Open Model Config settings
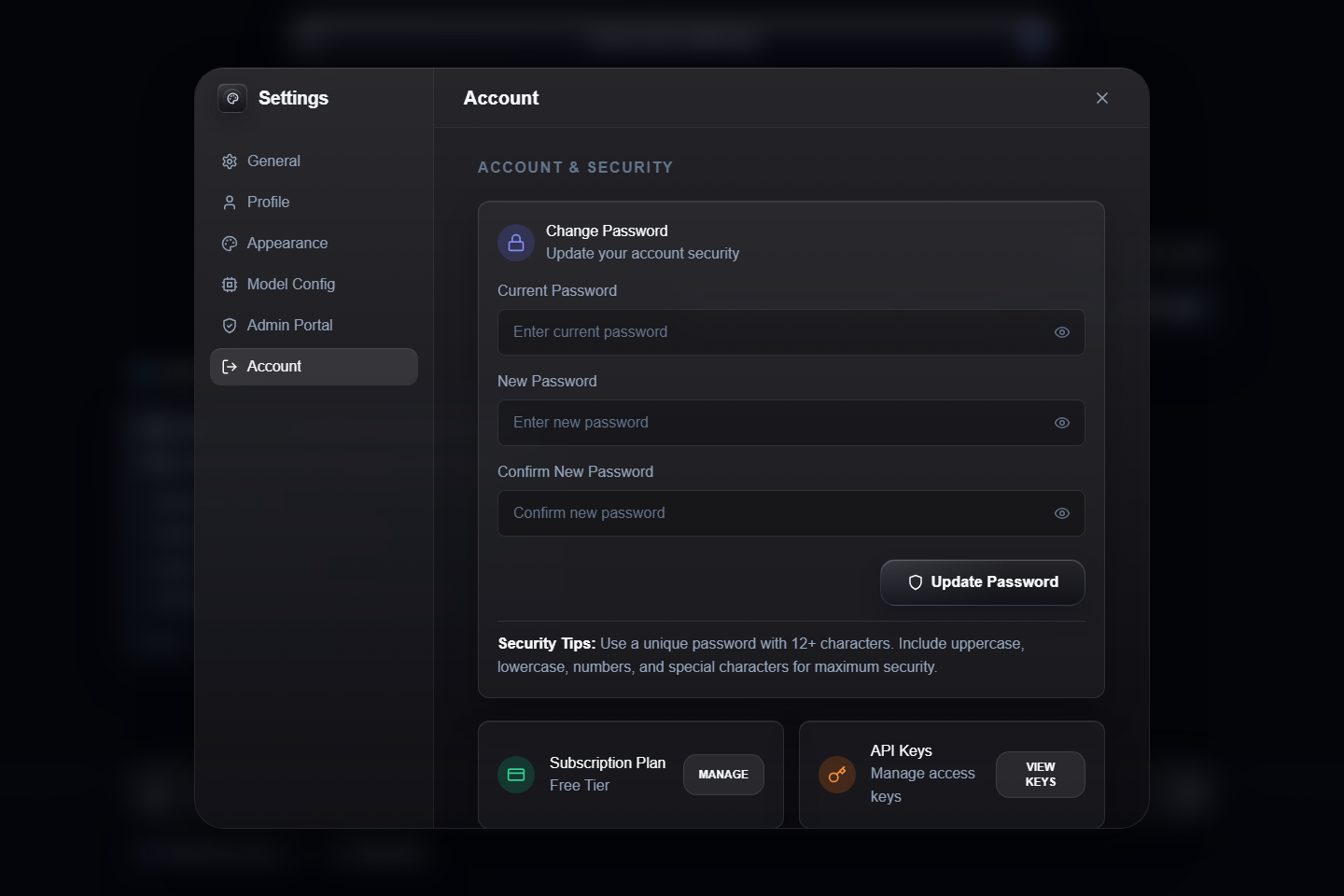Viewport: 1344px width, 896px height. (x=314, y=285)
